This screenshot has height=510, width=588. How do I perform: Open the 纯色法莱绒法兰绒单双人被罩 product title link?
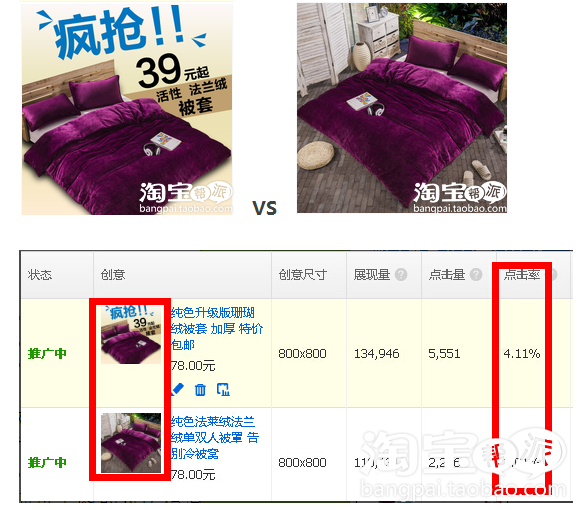tap(214, 438)
